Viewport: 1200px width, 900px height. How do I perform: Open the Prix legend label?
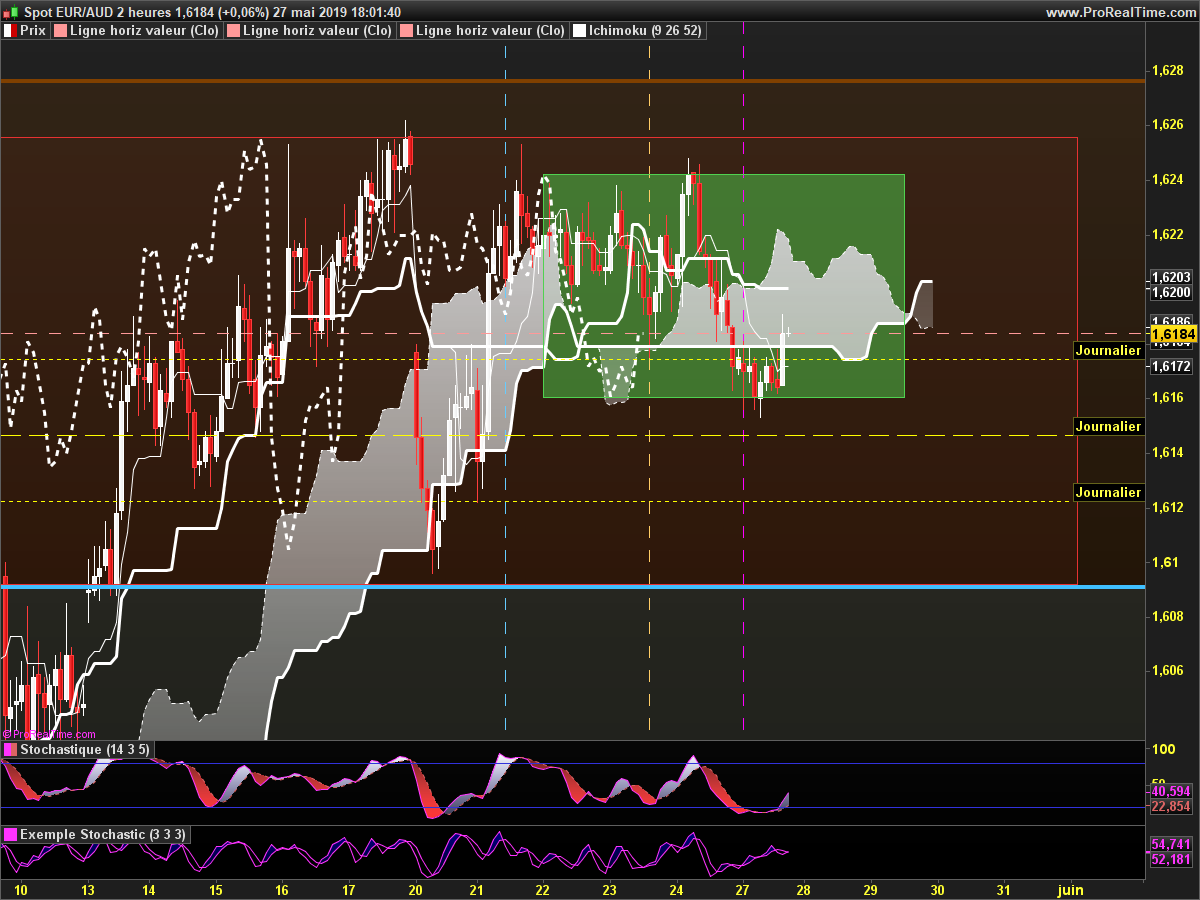(33, 31)
